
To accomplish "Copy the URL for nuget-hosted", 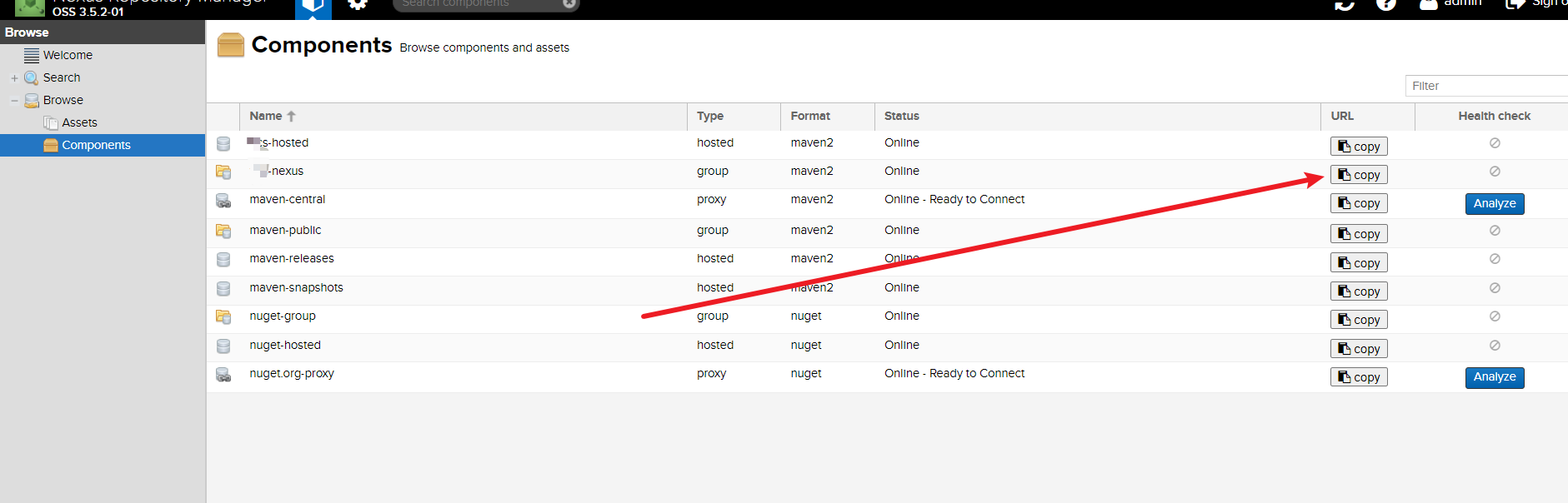I will click(x=1359, y=349).
